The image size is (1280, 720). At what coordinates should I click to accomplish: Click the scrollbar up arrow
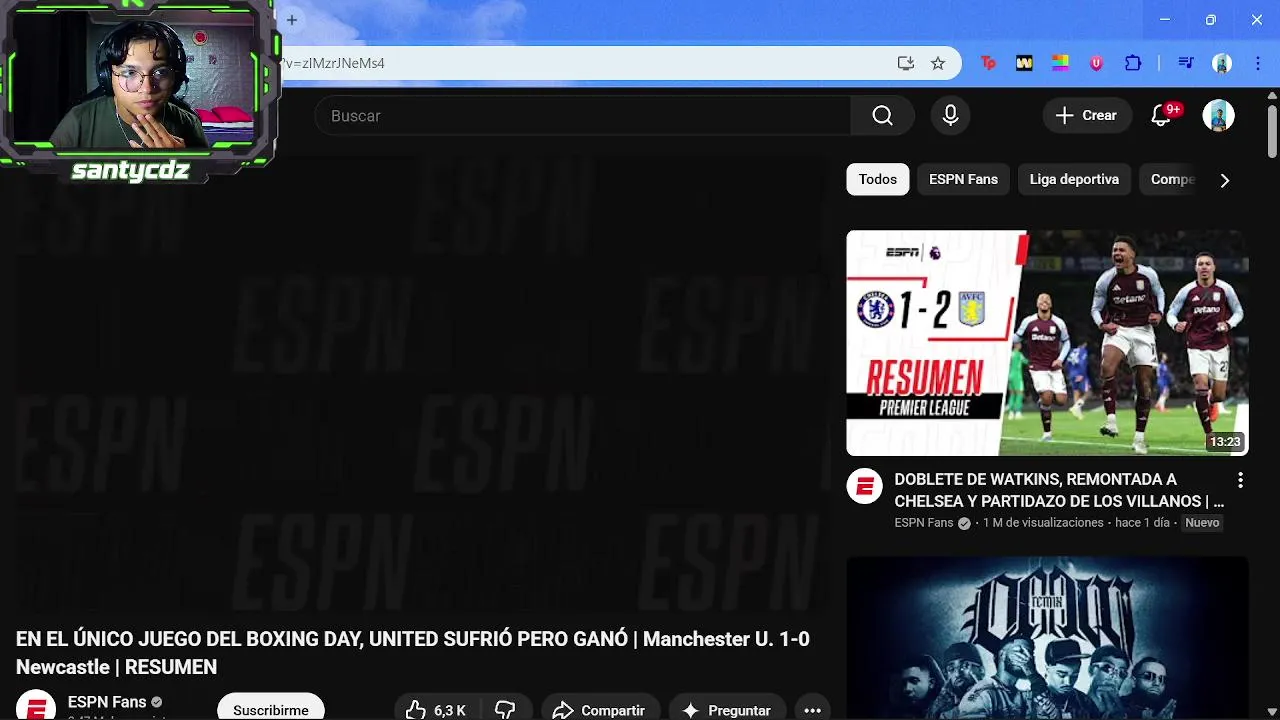(x=1272, y=94)
